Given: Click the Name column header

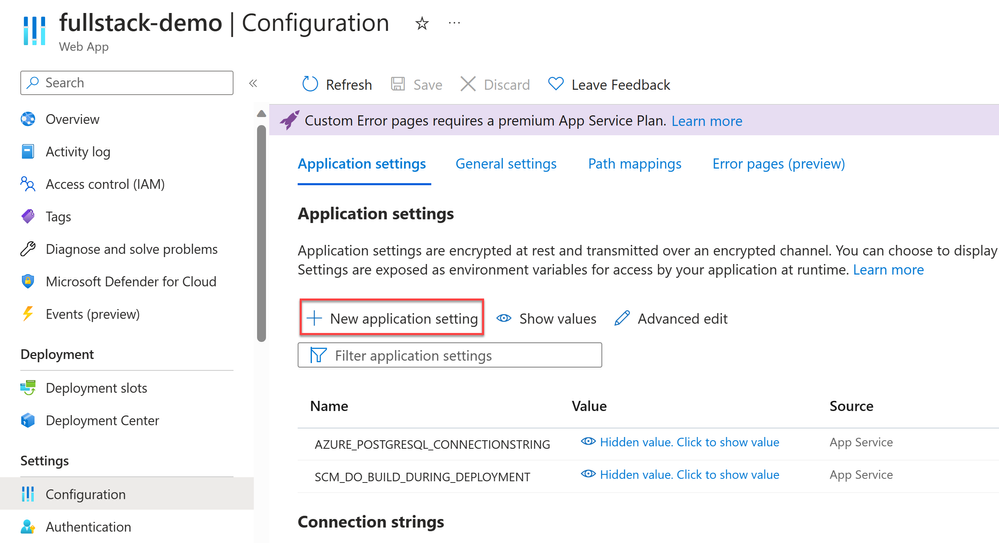Looking at the screenshot, I should pyautogui.click(x=329, y=406).
